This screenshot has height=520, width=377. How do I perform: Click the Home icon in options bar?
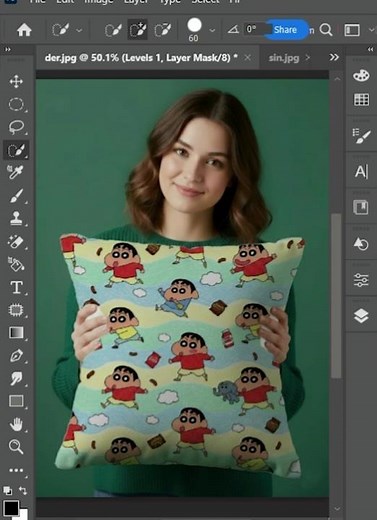tap(24, 30)
